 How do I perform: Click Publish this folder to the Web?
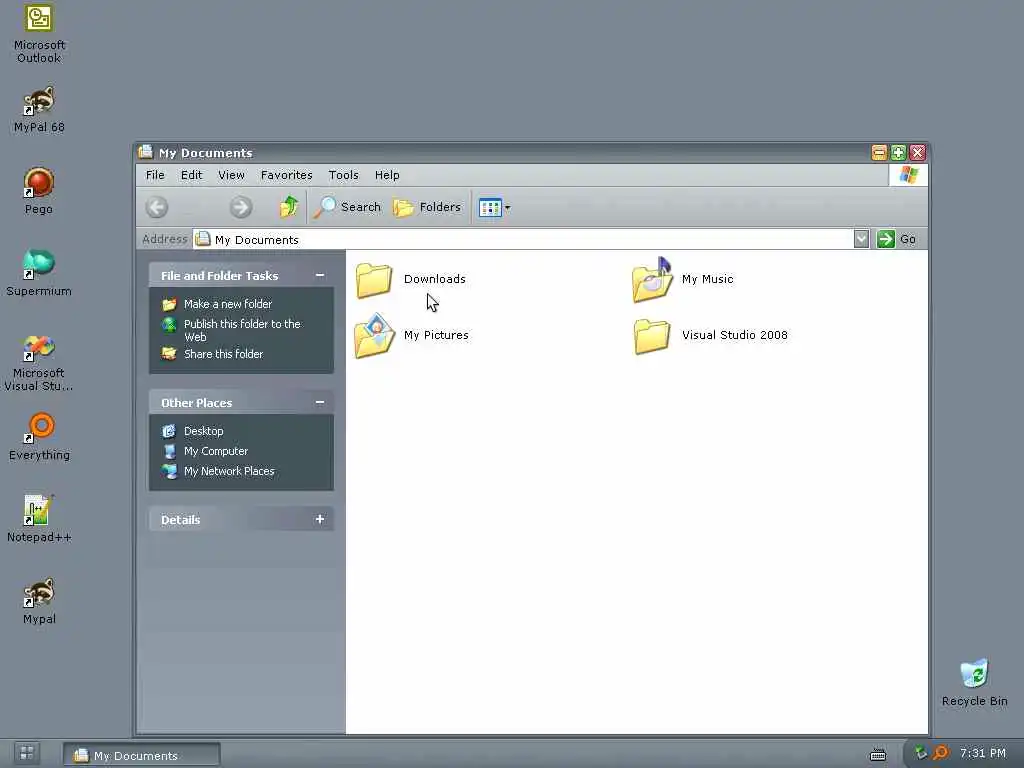pos(242,330)
